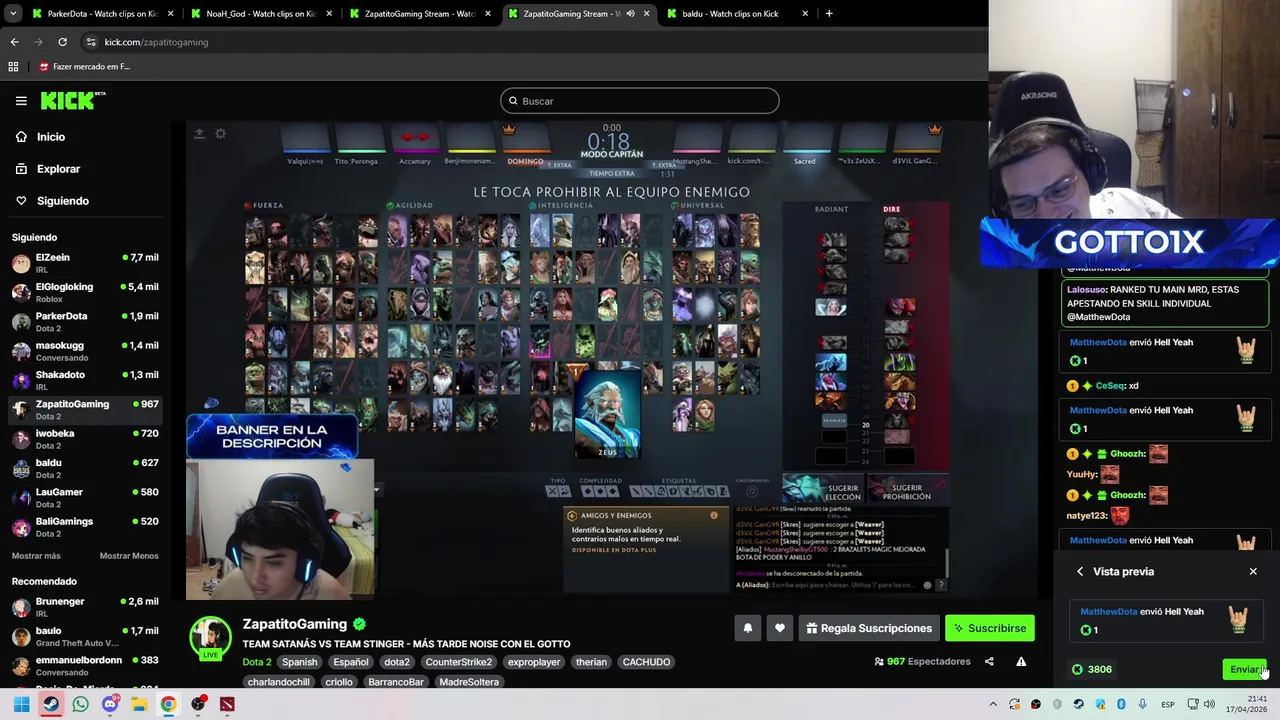Select the exproplayer tag

(x=534, y=662)
